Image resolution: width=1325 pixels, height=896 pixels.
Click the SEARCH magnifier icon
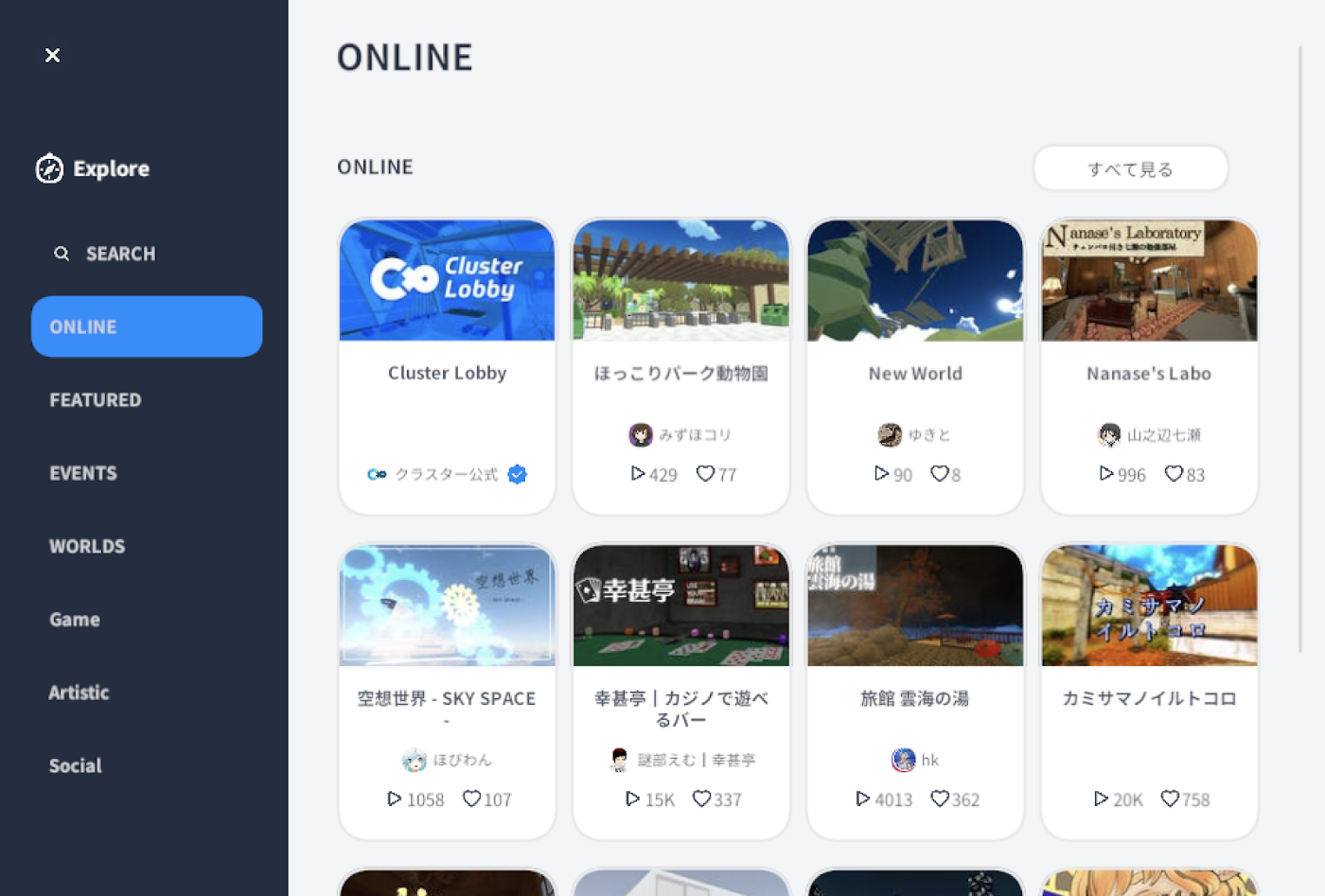click(62, 254)
